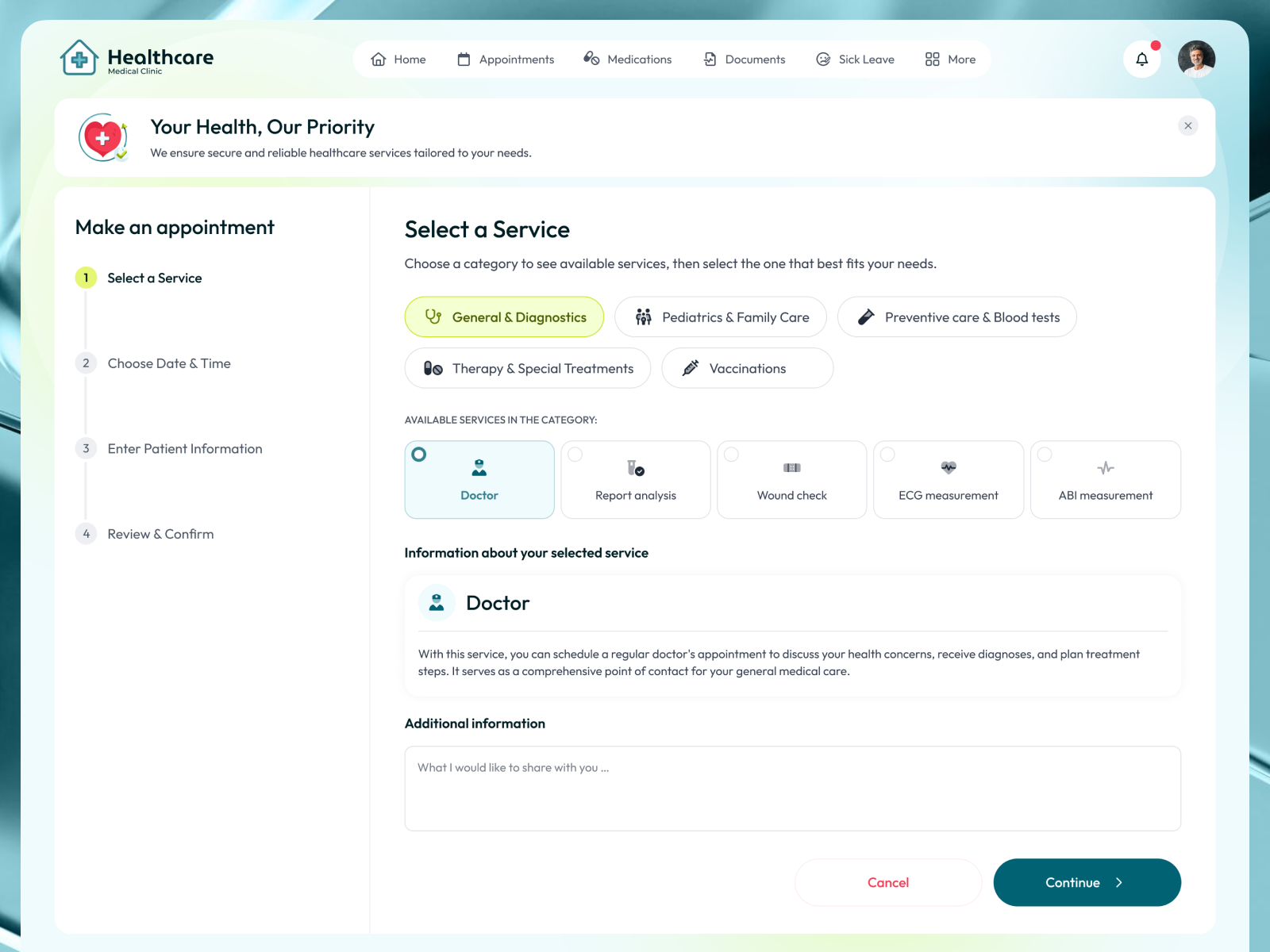1270x952 pixels.
Task: Switch to Vaccinations category
Action: point(747,368)
